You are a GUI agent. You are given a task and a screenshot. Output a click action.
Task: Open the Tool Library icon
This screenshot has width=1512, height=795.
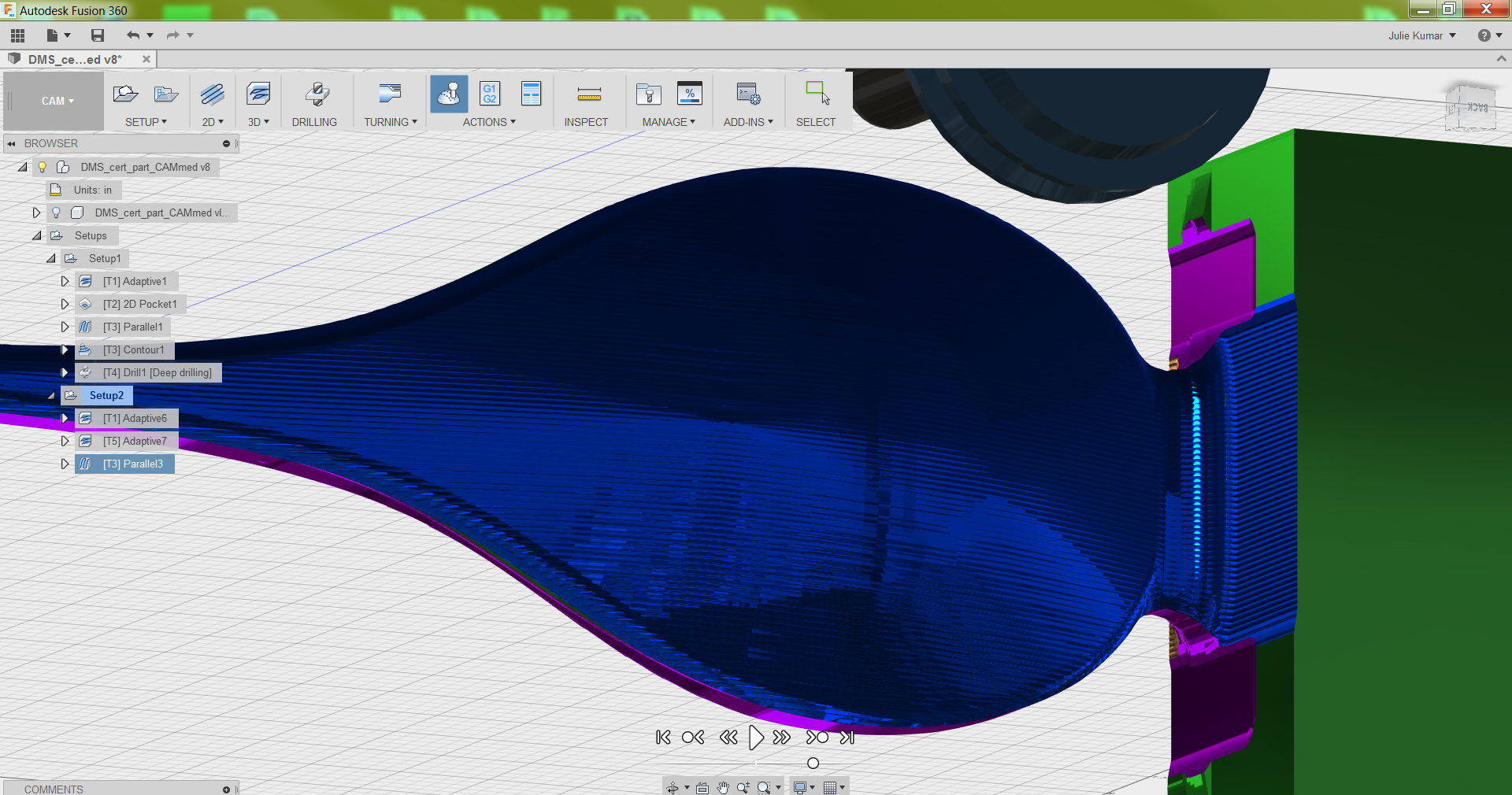click(x=648, y=94)
